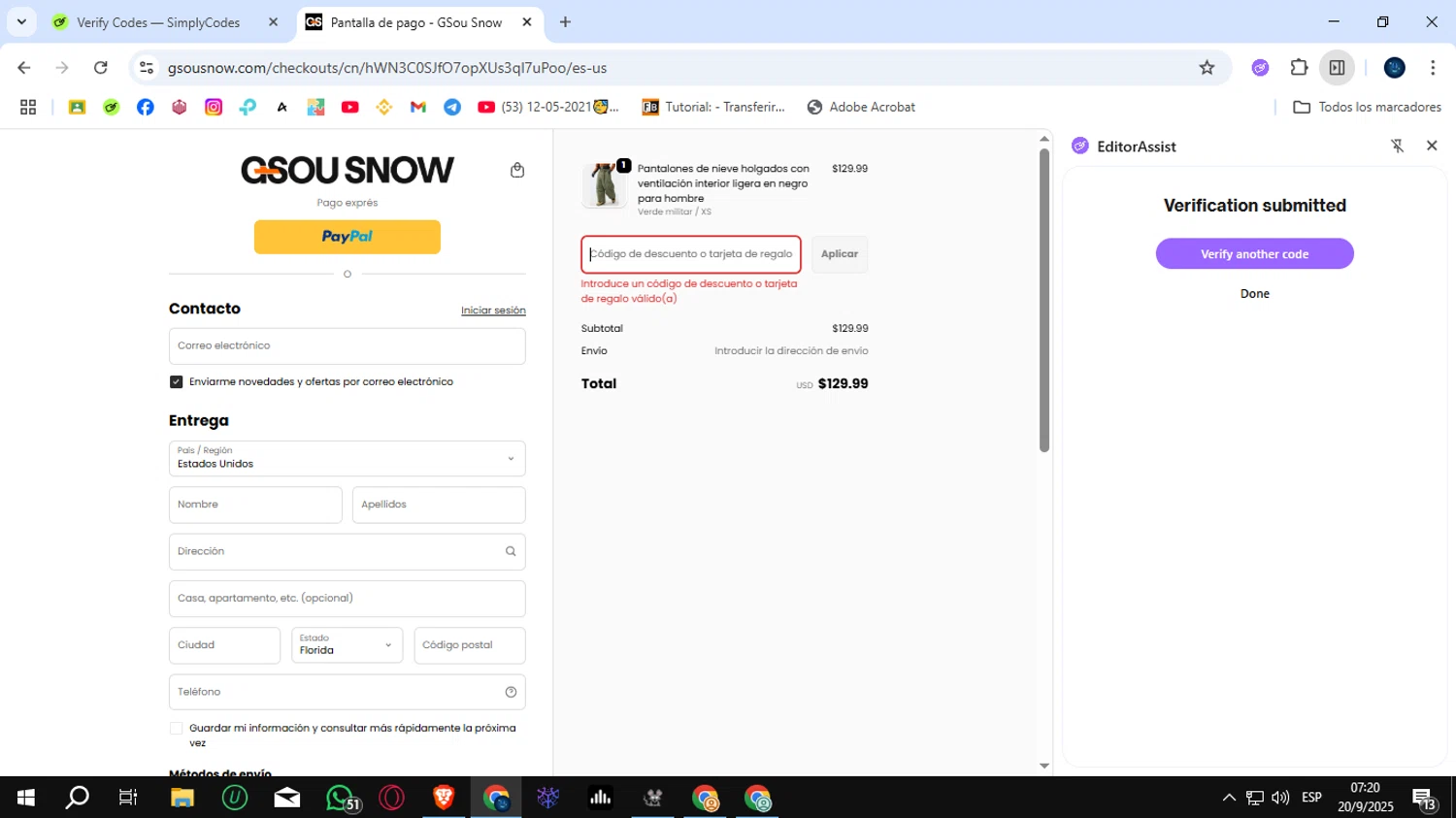Open the Binance bookmark
Image resolution: width=1456 pixels, height=818 pixels.
coord(384,107)
